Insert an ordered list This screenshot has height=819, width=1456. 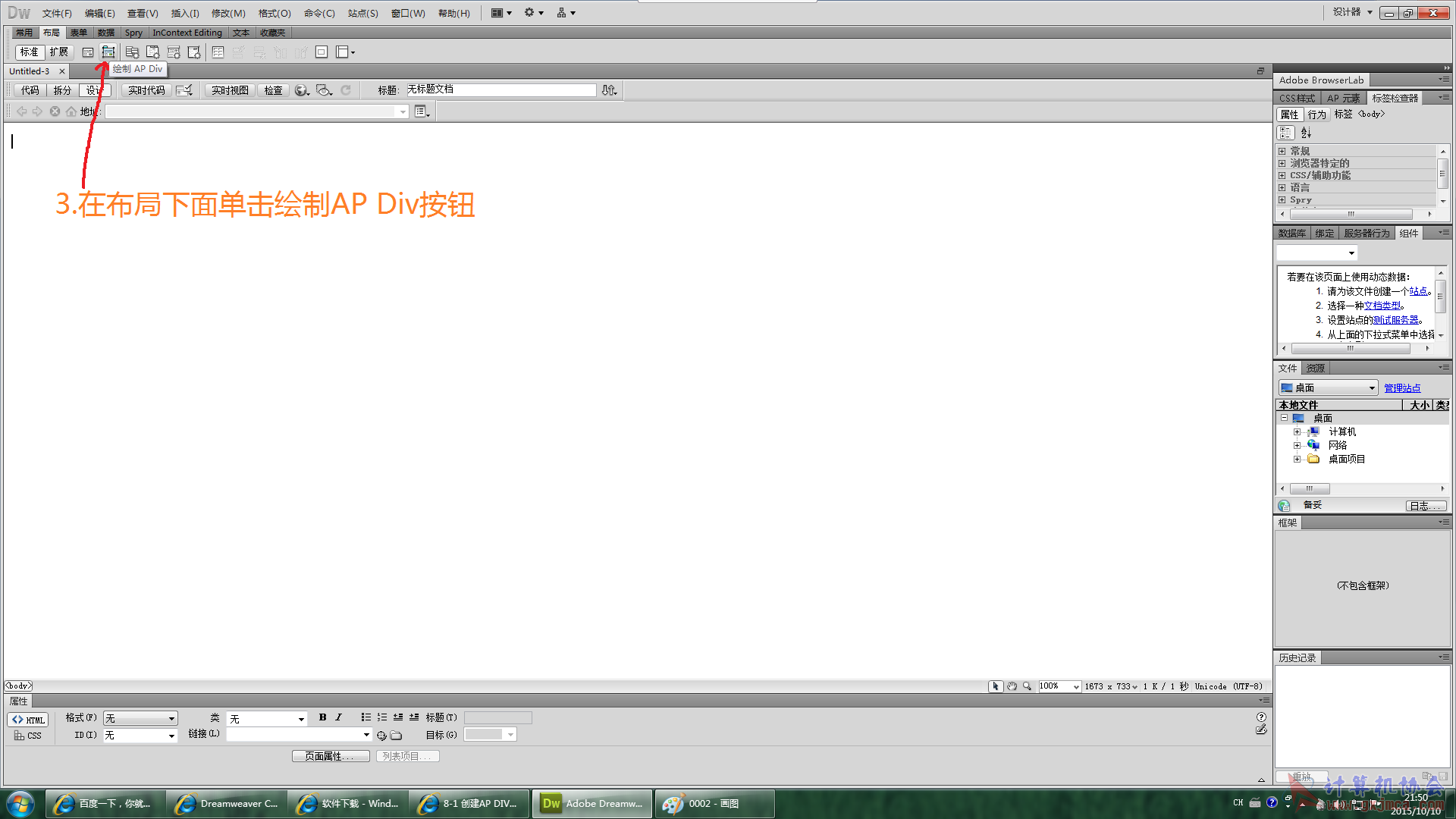382,717
